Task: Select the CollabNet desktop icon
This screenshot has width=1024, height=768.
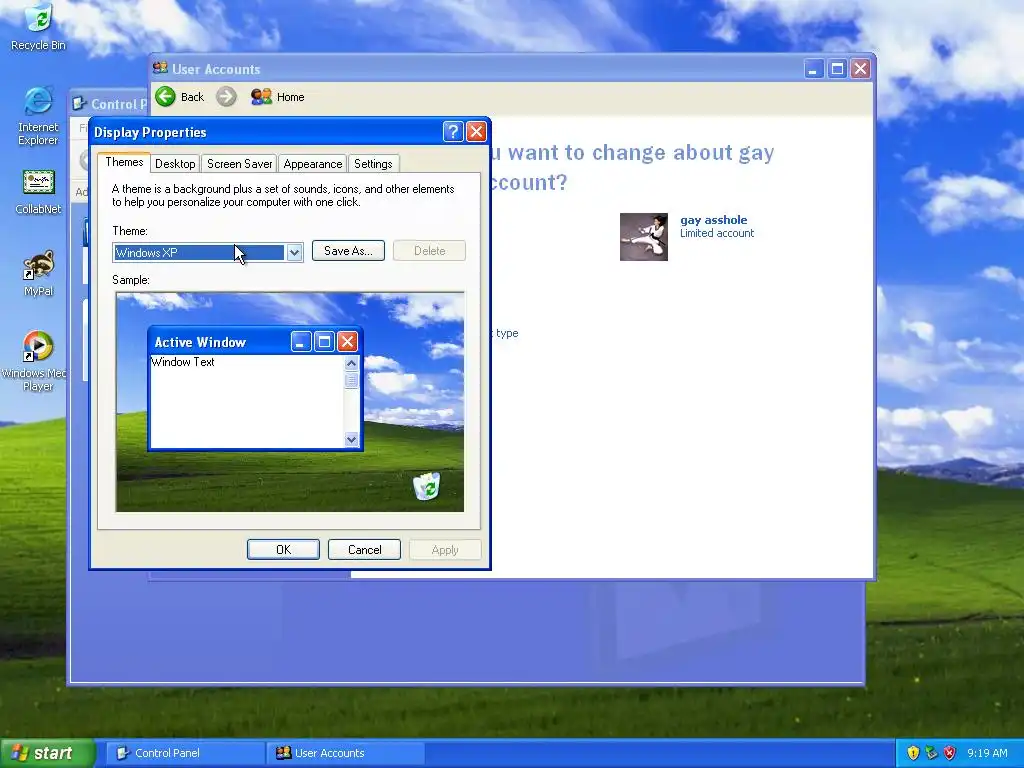Action: tap(38, 192)
